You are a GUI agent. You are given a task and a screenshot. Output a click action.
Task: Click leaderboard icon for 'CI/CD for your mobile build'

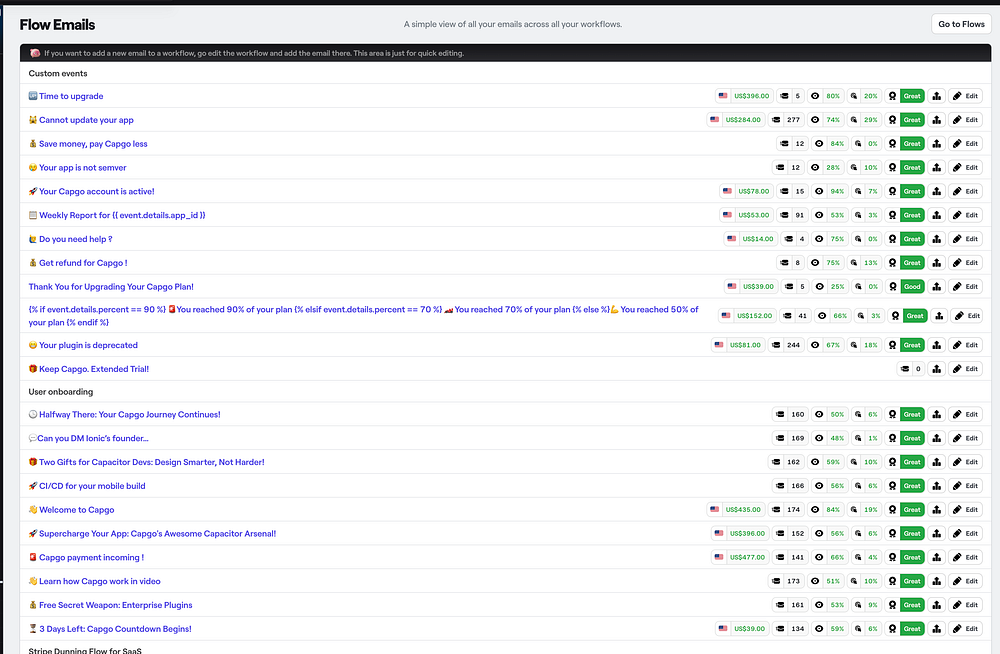click(936, 486)
